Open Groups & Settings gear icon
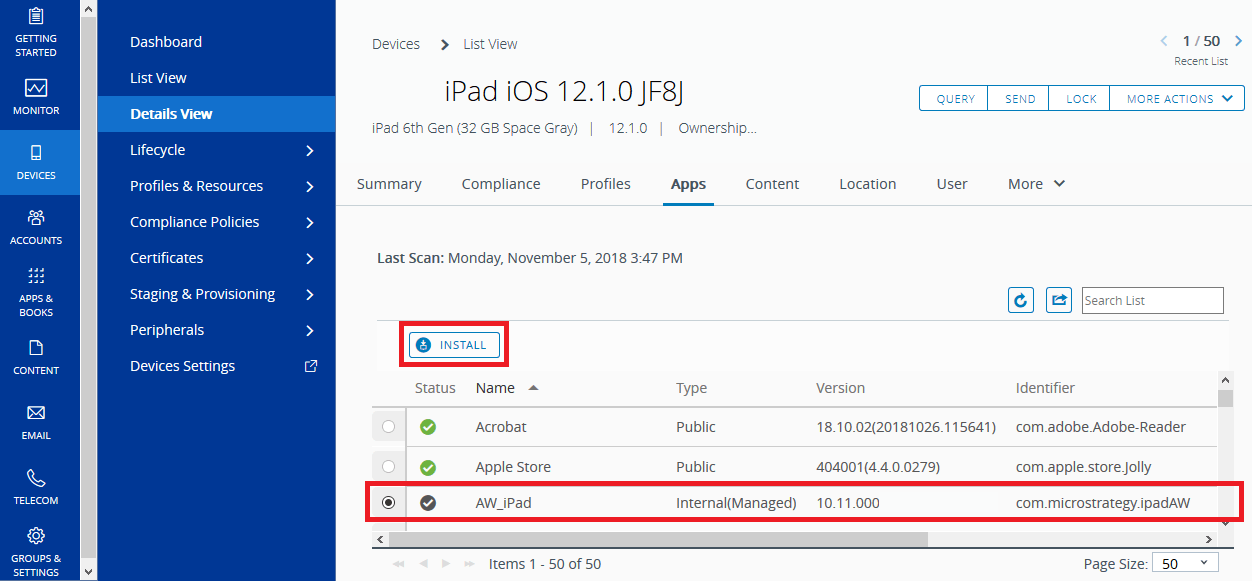The width and height of the screenshot is (1252, 581). click(x=36, y=535)
